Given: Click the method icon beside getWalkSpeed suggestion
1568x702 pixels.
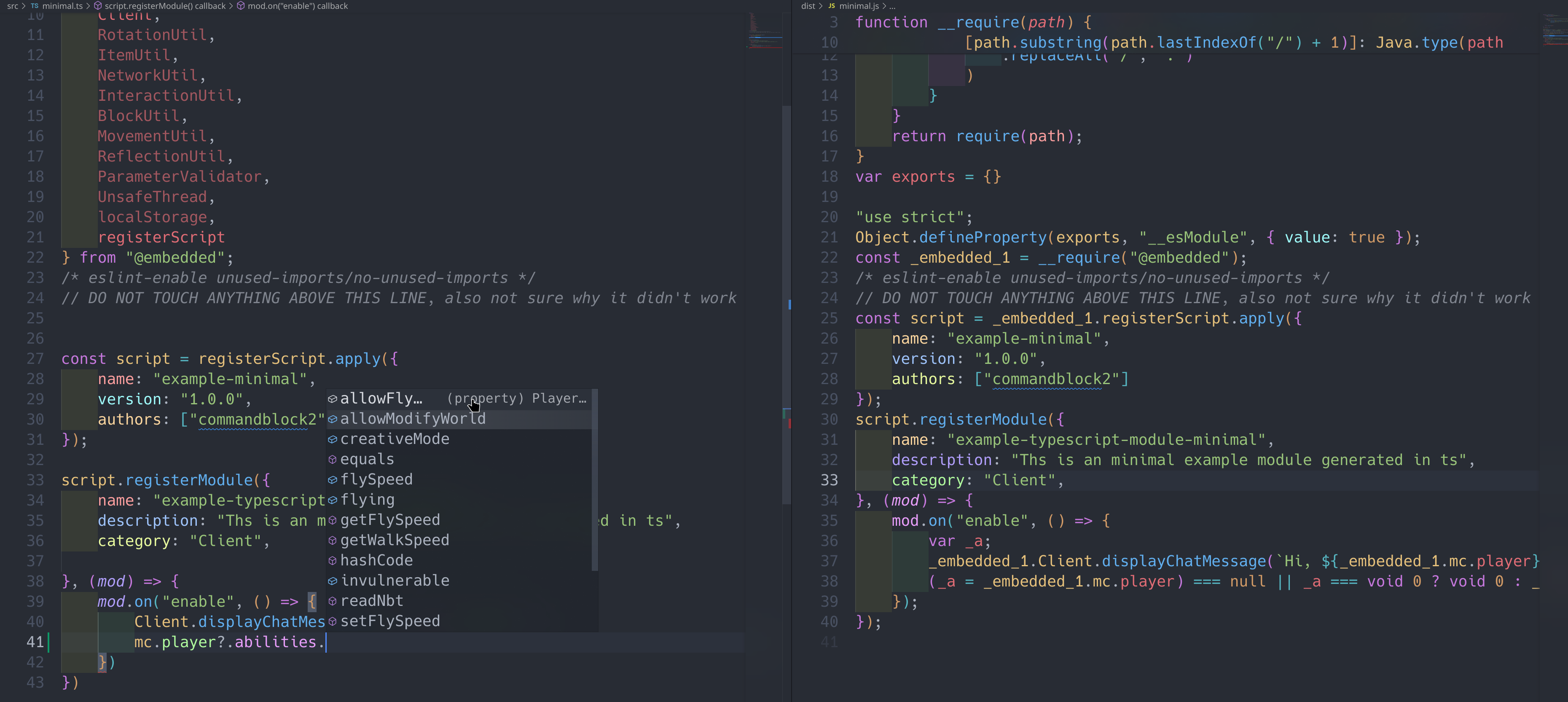Looking at the screenshot, I should coord(332,540).
